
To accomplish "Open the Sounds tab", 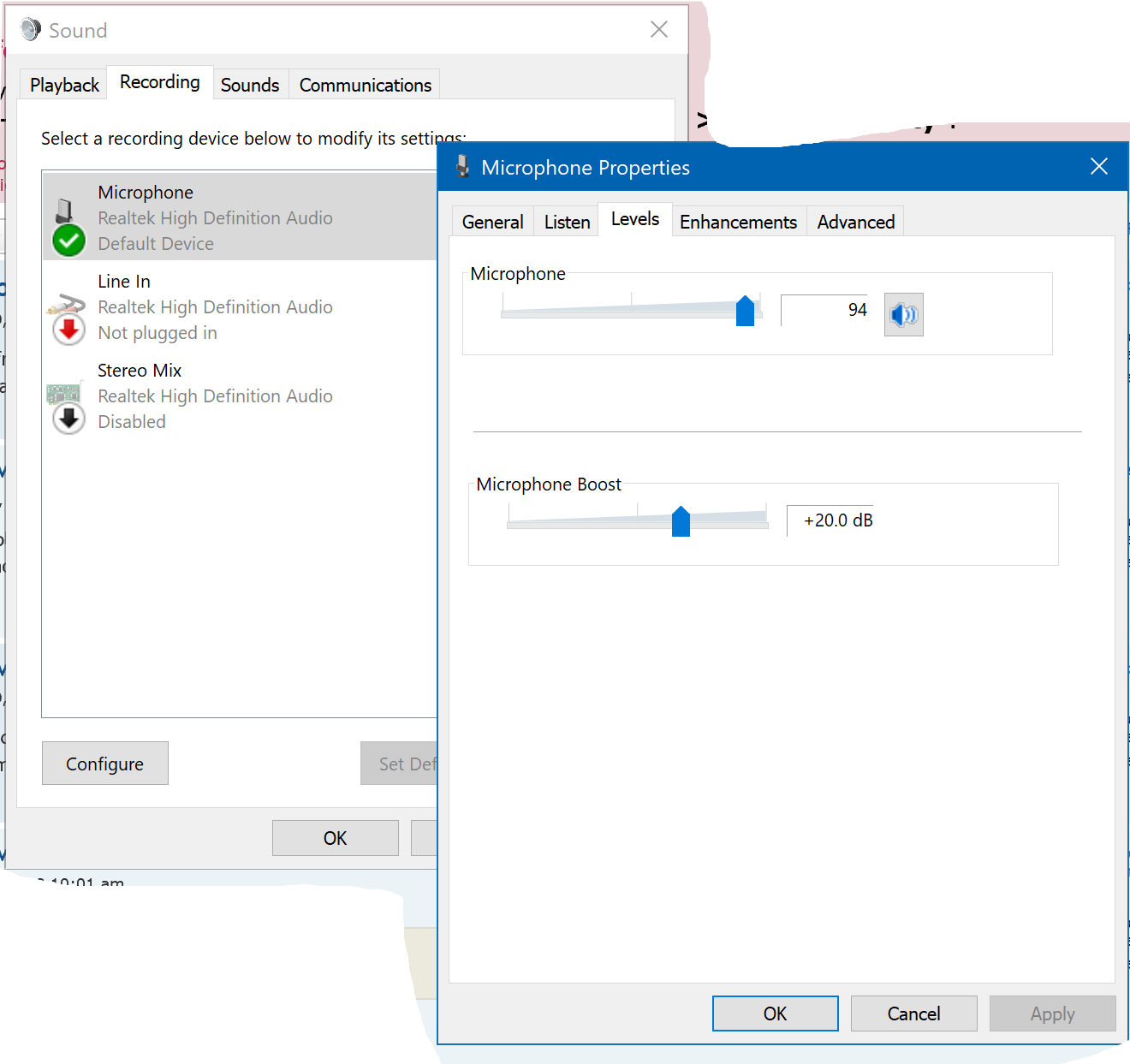I will (x=250, y=85).
